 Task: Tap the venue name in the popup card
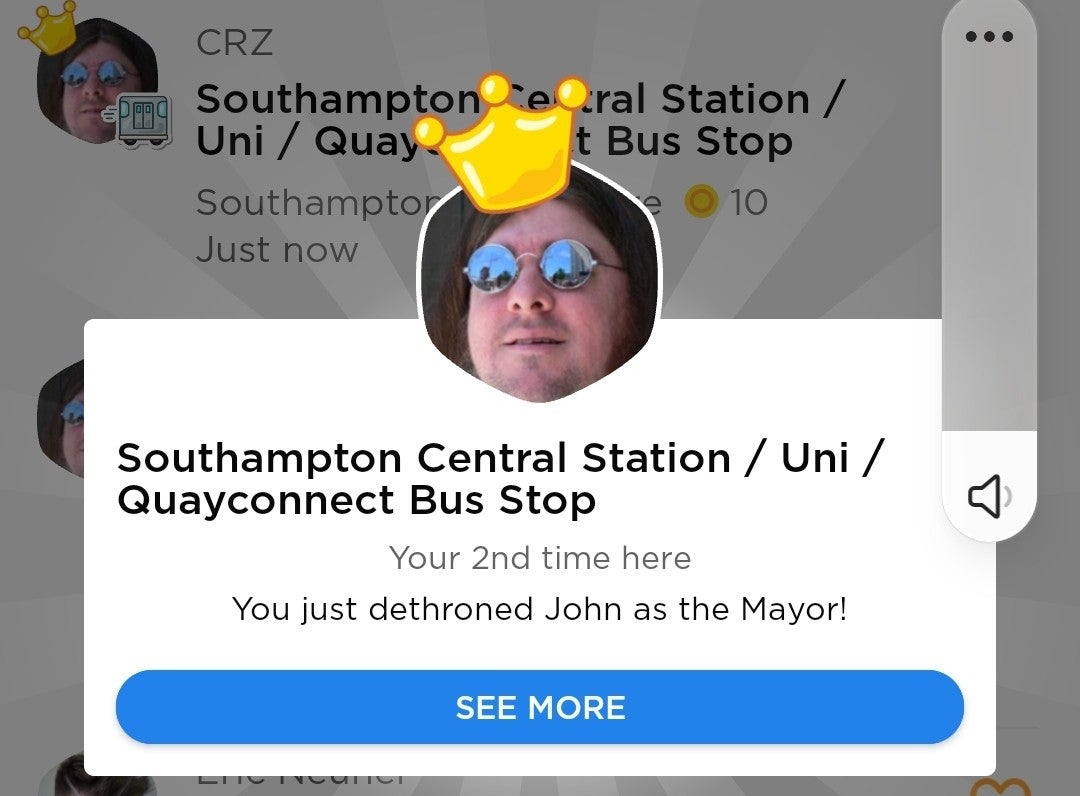501,479
